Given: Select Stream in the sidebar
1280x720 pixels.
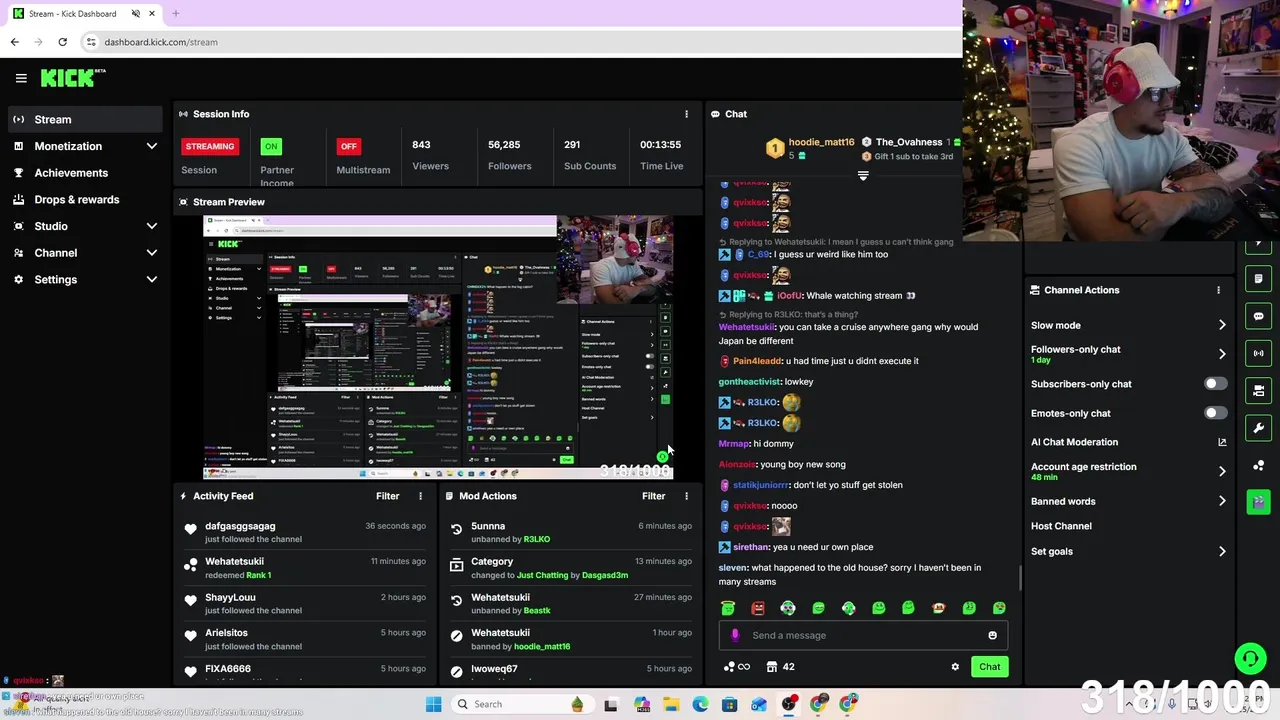Looking at the screenshot, I should point(83,120).
